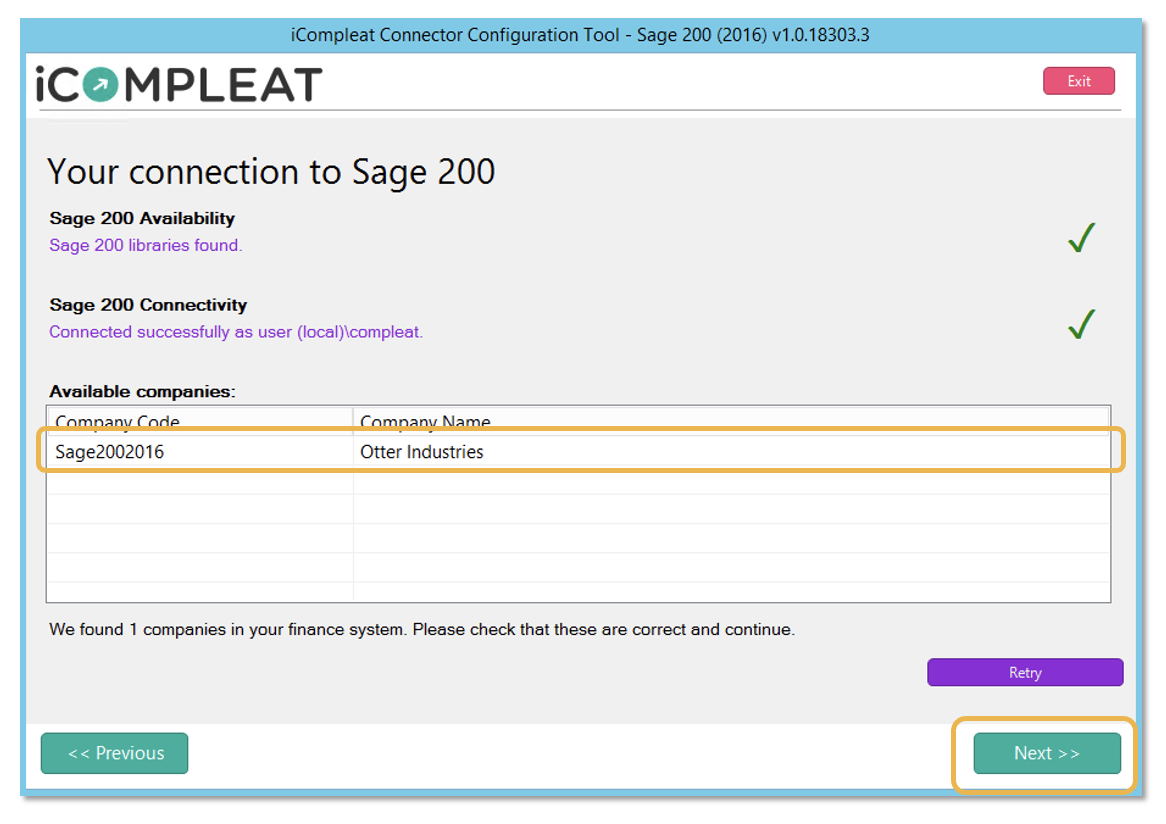Click the iCompleat logo
Viewport: 1166px width, 824px height.
[x=179, y=84]
